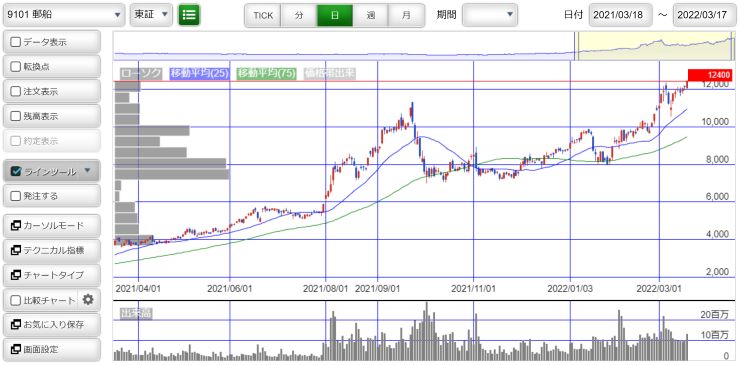Click the save favorites popup icon

[x=15, y=324]
